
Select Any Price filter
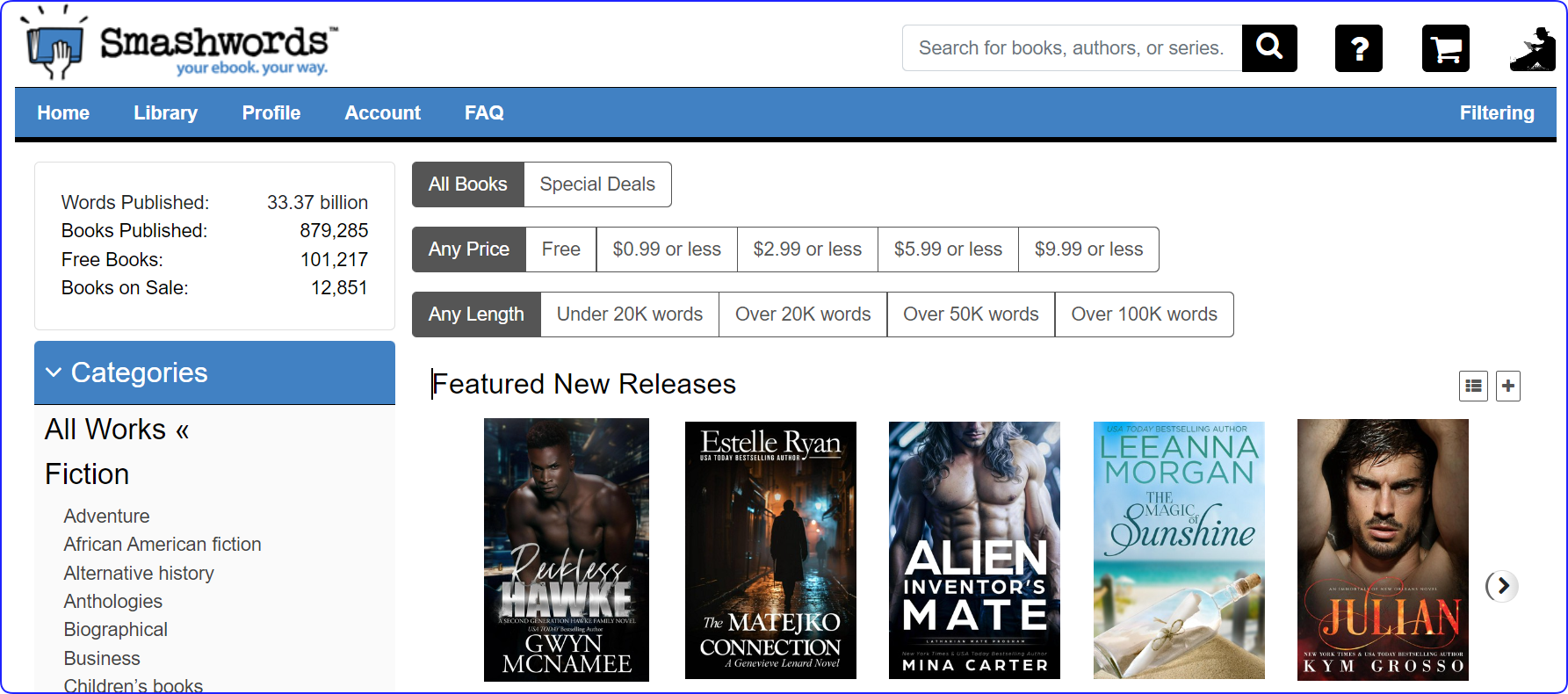coord(469,249)
